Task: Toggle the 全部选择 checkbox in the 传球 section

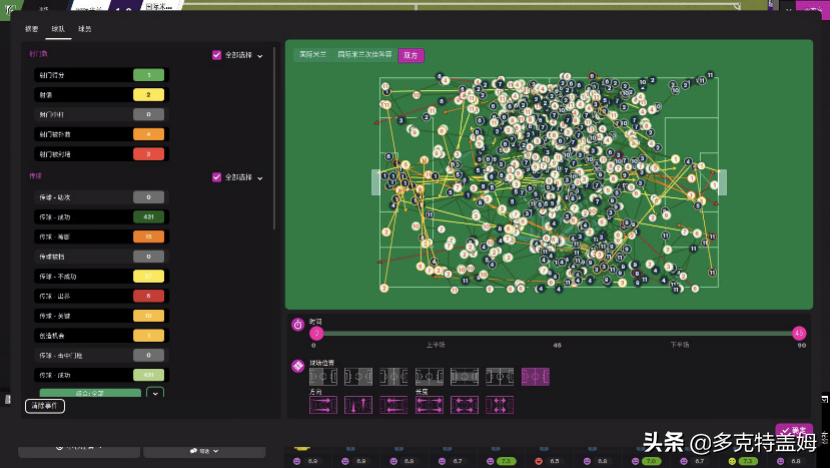Action: click(216, 177)
